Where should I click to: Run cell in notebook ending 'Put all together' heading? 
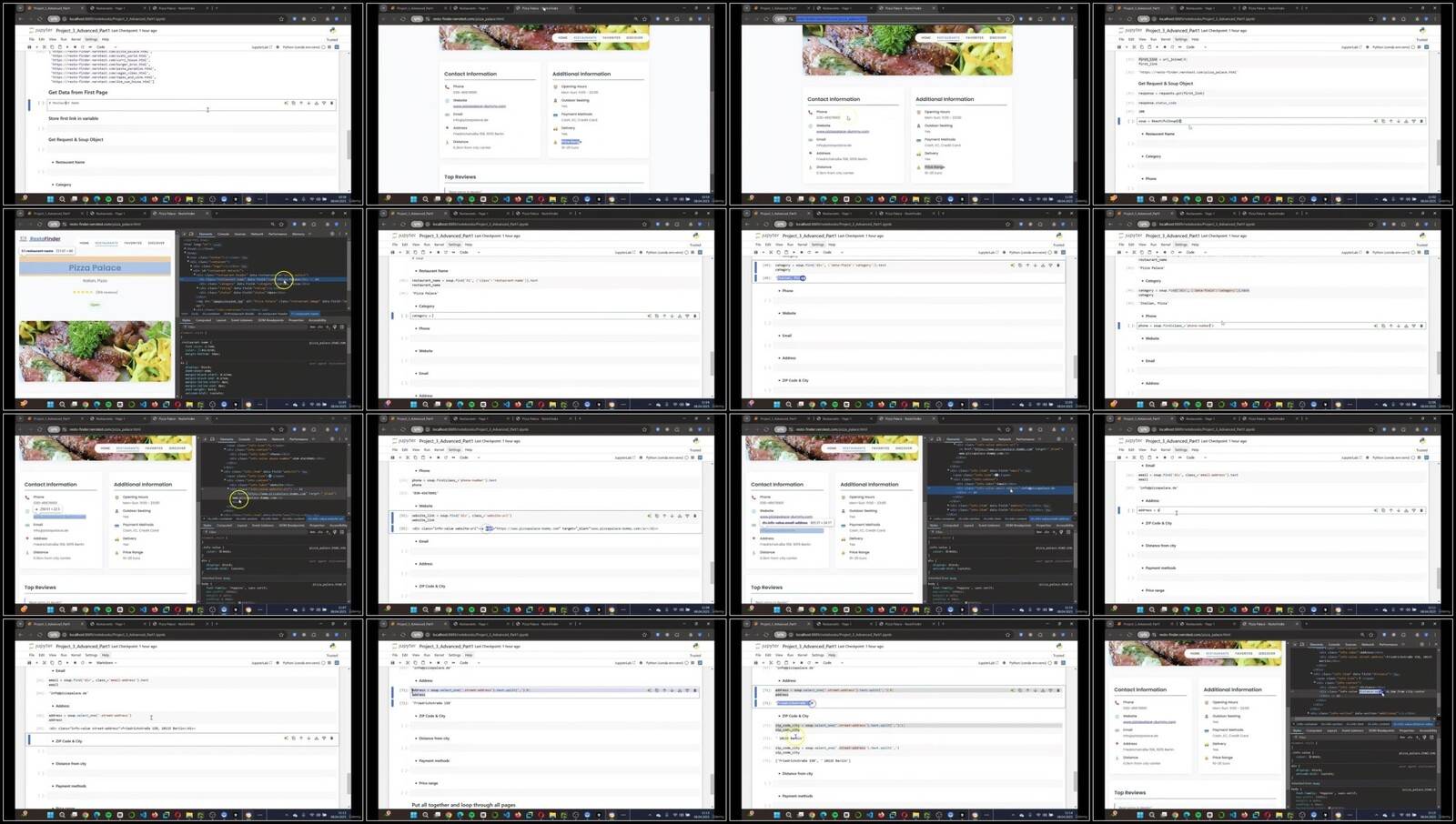[x=431, y=663]
